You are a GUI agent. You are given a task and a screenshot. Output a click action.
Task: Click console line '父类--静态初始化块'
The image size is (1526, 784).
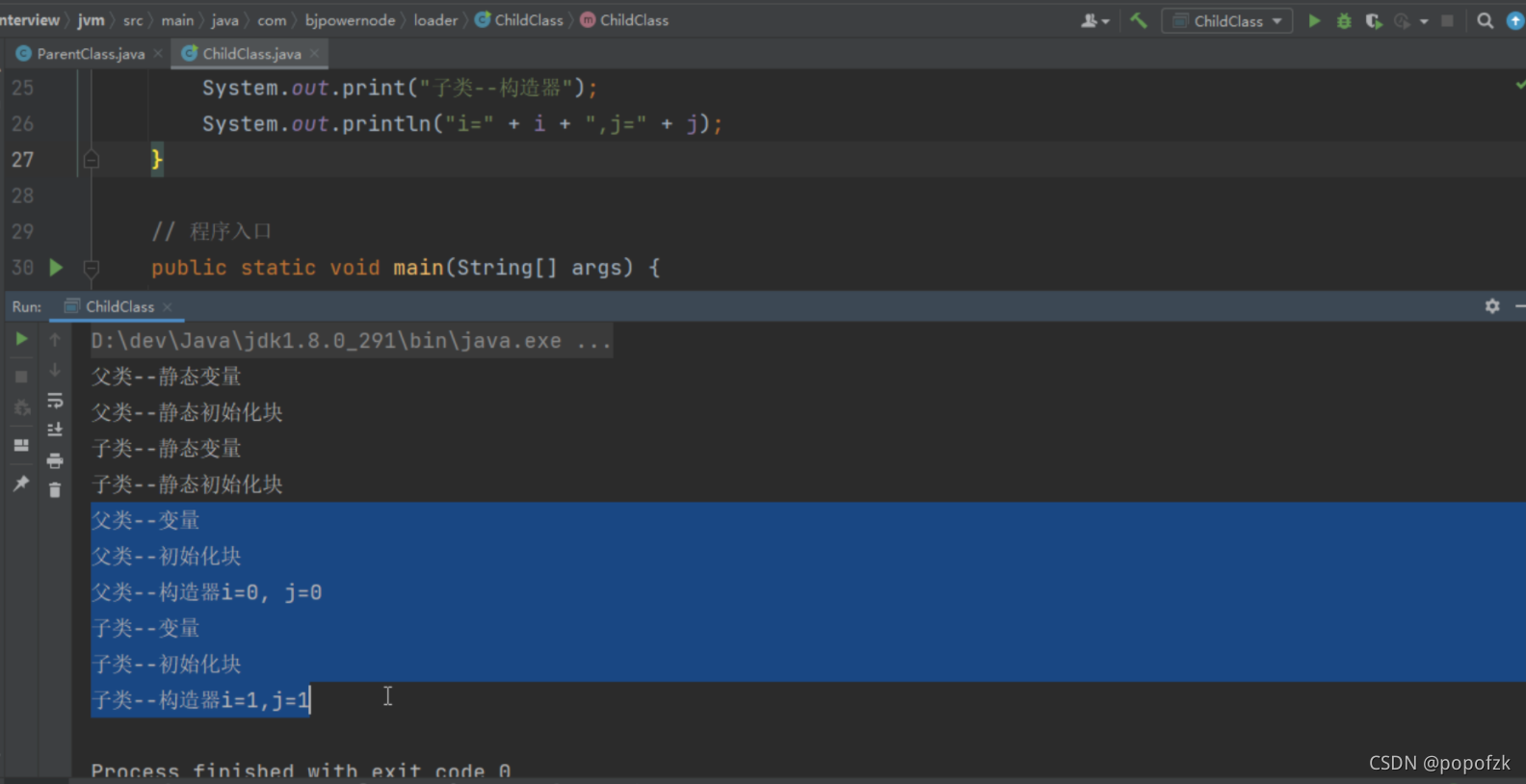187,412
